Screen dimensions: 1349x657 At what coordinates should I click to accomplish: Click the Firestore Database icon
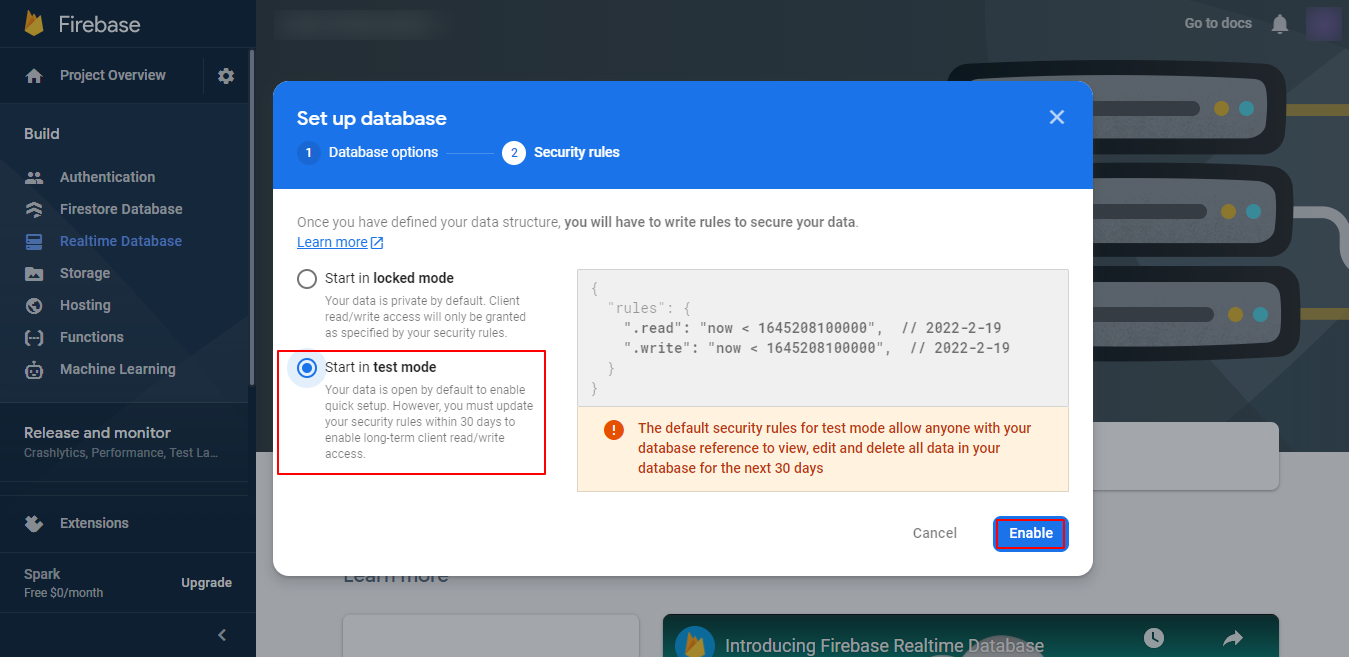pos(34,209)
